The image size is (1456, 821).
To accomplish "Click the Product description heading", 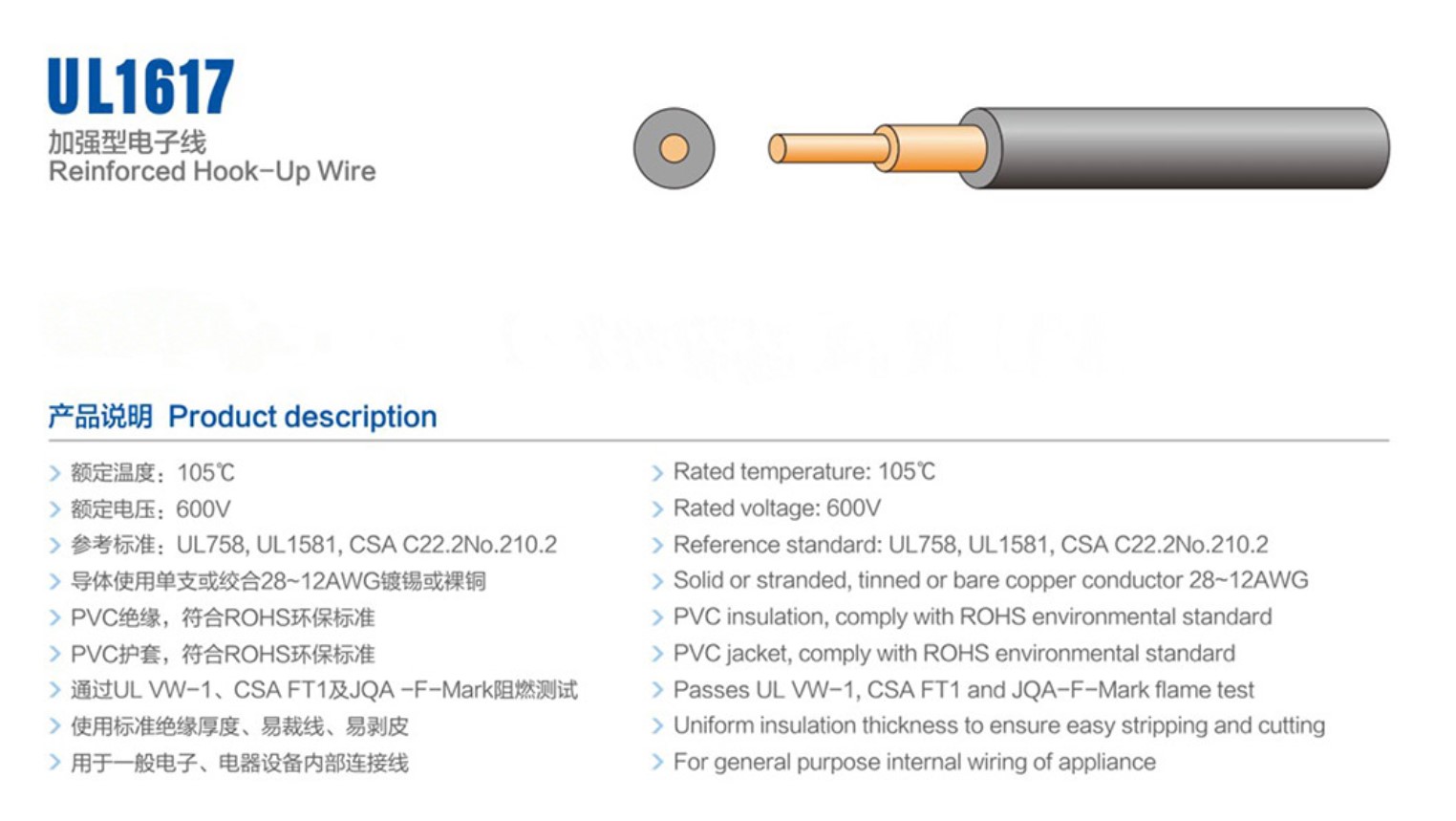I will 302,417.
